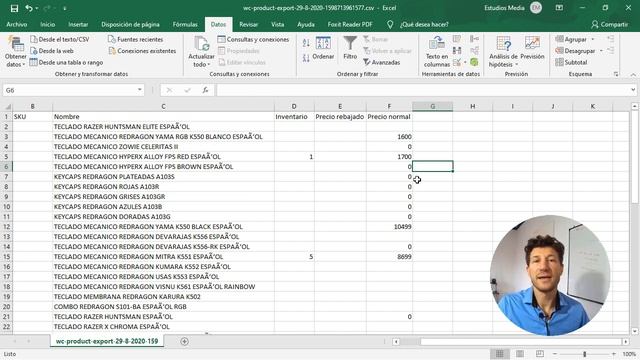640x360 pixels.
Task: Open Desagrupar dropdown arrow
Action: 601,51
